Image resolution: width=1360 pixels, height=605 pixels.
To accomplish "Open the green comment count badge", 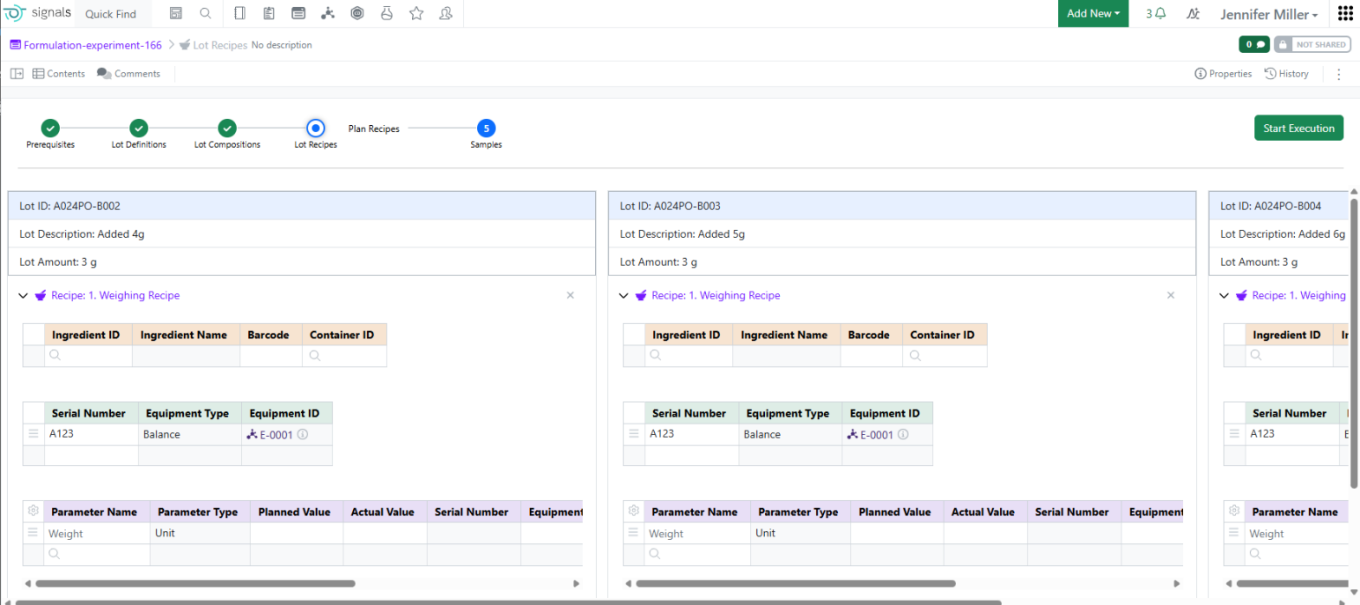I will 1253,45.
